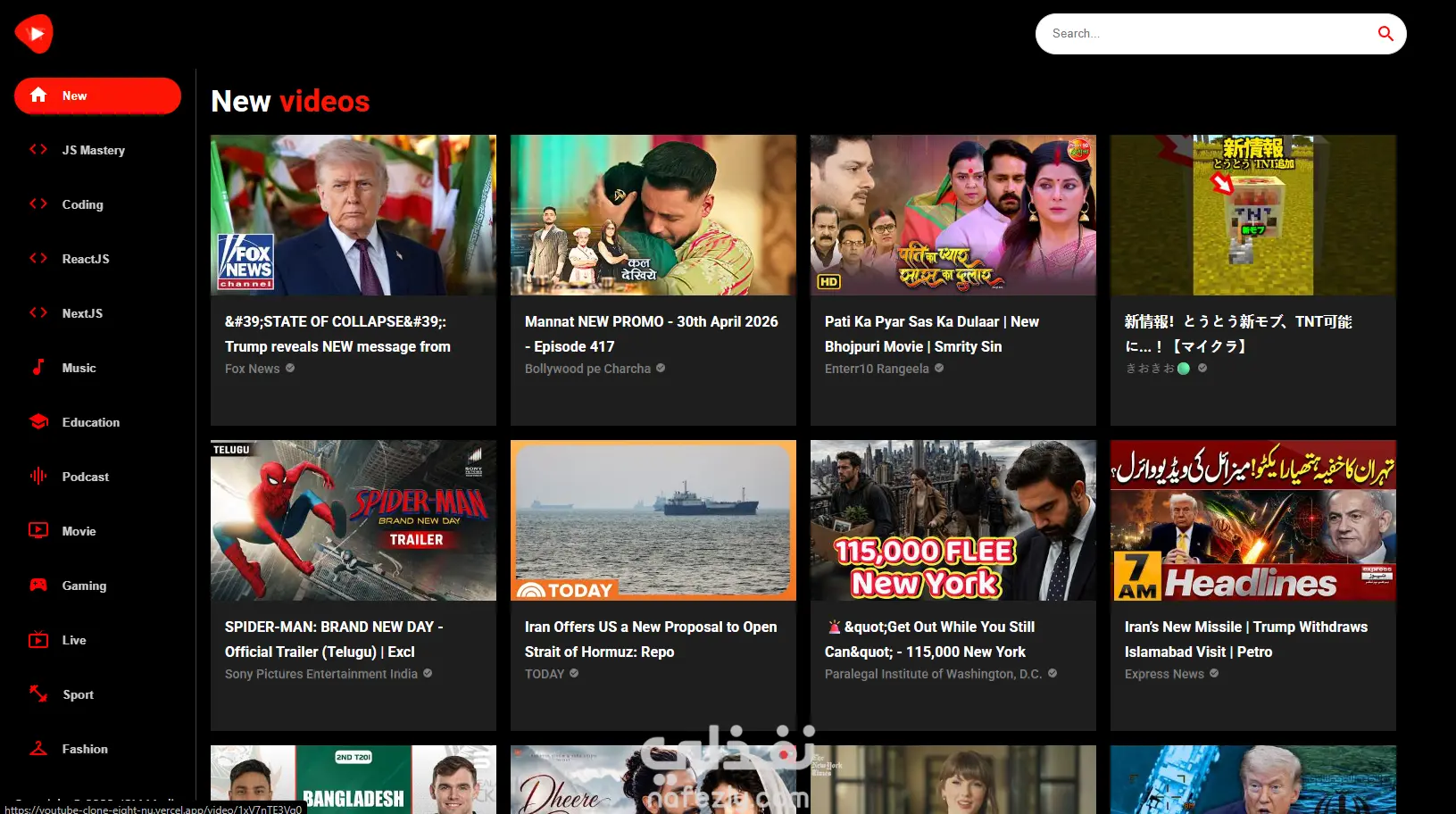1456x814 pixels.
Task: Choose the NextJS category
Action: pyautogui.click(x=97, y=313)
